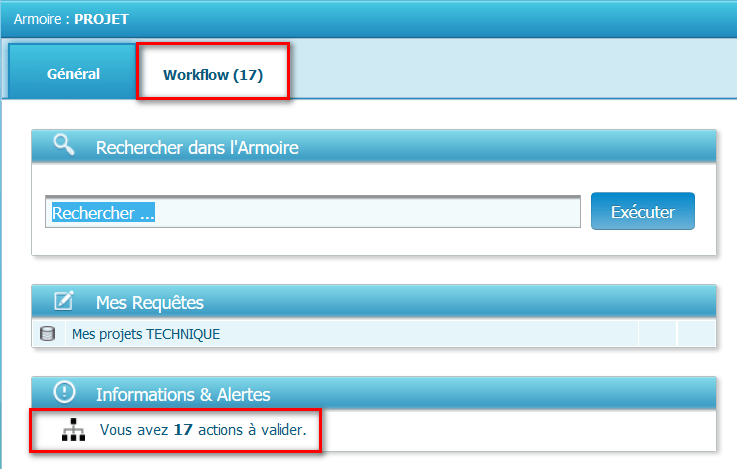Click the edit icon beside Mes Requêtes
The height and width of the screenshot is (469, 737).
coord(64,301)
